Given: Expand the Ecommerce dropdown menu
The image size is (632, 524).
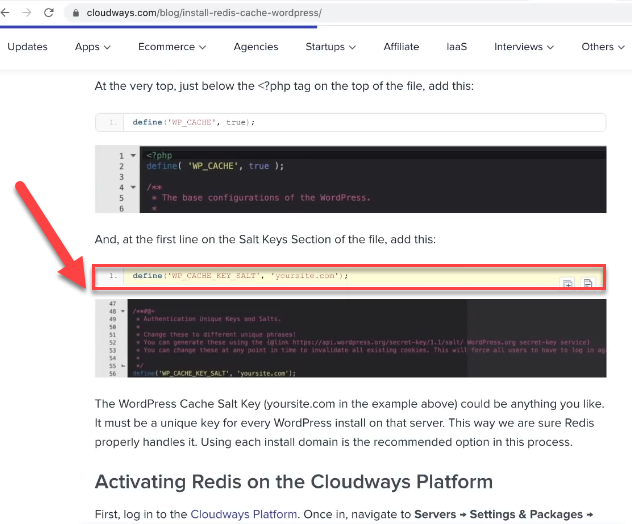Looking at the screenshot, I should 172,47.
